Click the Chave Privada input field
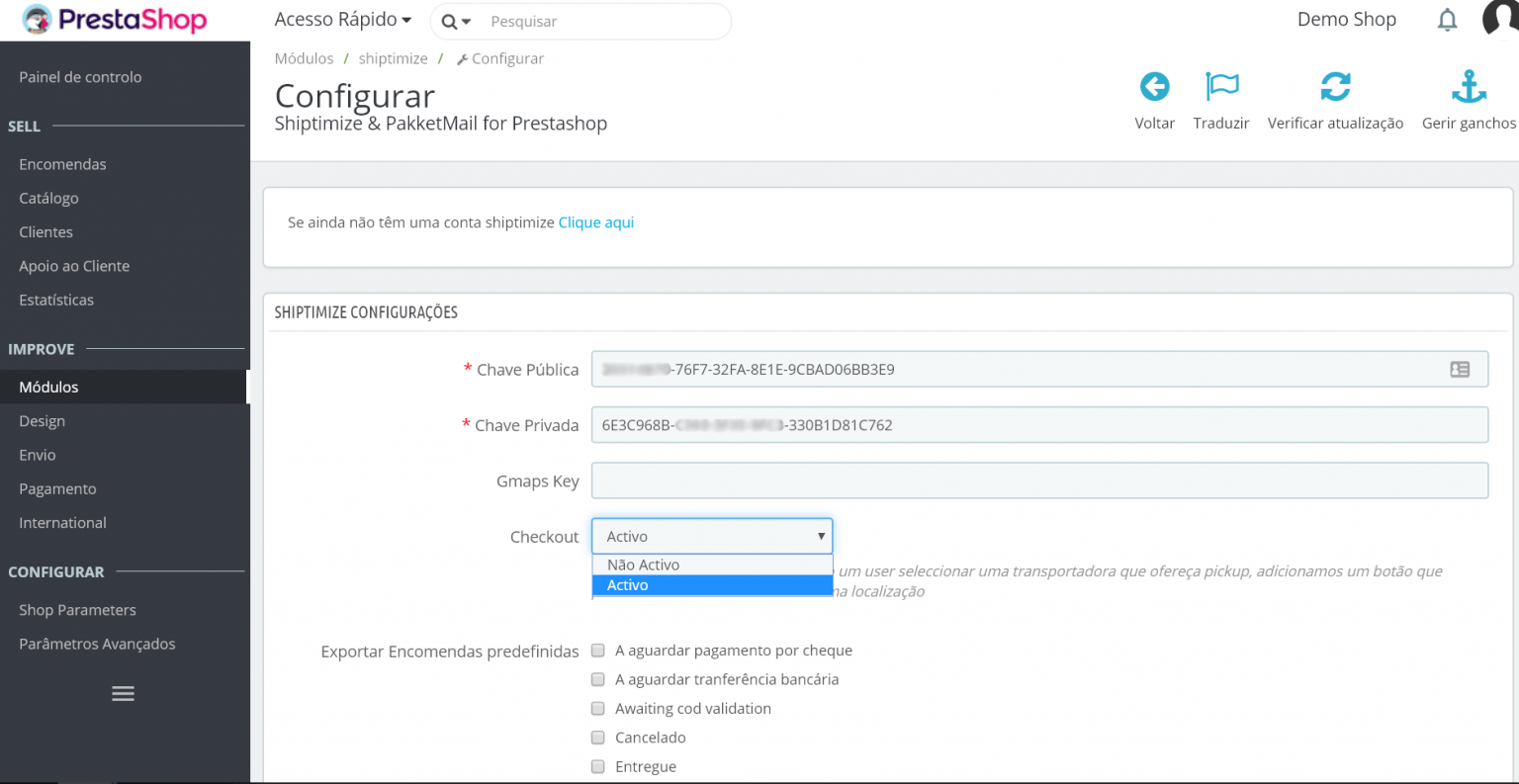This screenshot has width=1519, height=784. point(1039,425)
